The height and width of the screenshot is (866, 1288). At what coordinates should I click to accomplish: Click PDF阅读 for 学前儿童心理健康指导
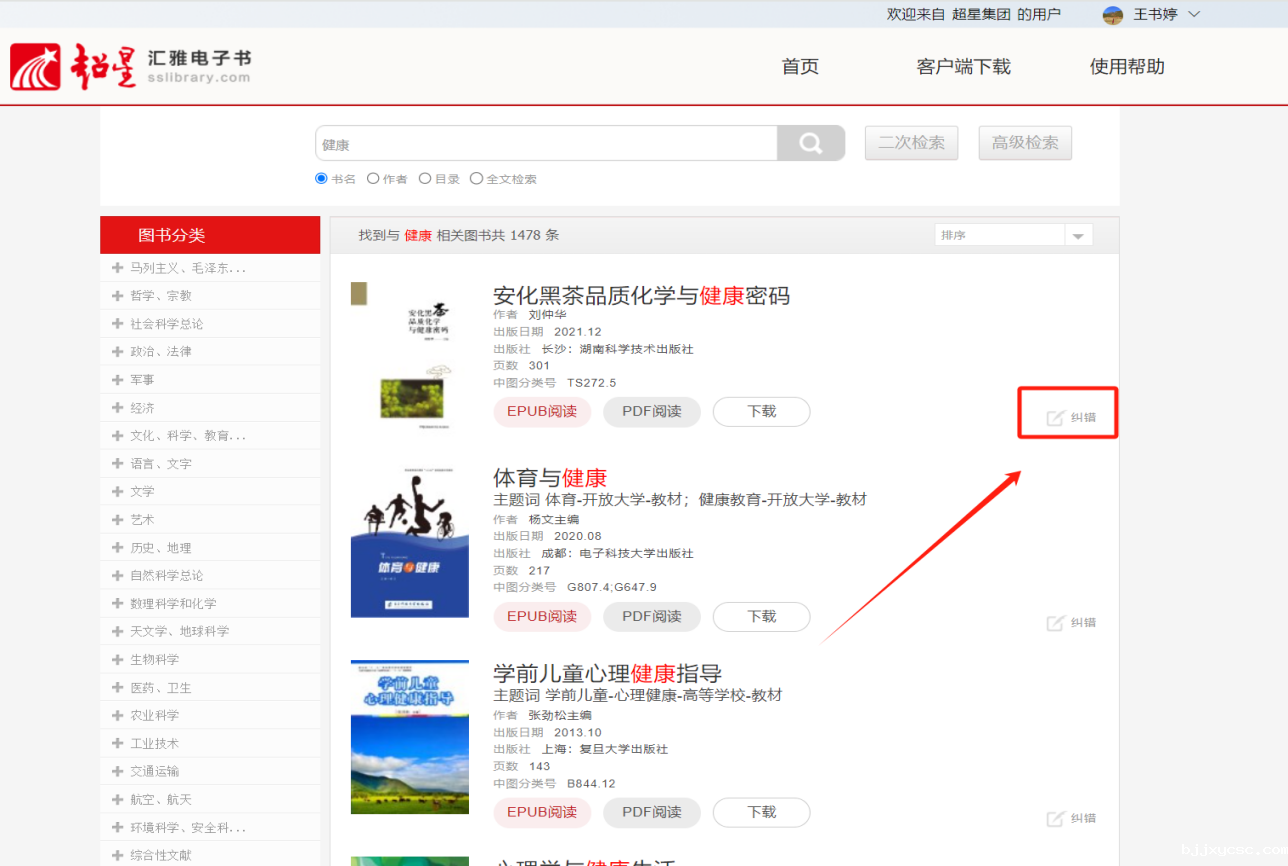pos(652,813)
